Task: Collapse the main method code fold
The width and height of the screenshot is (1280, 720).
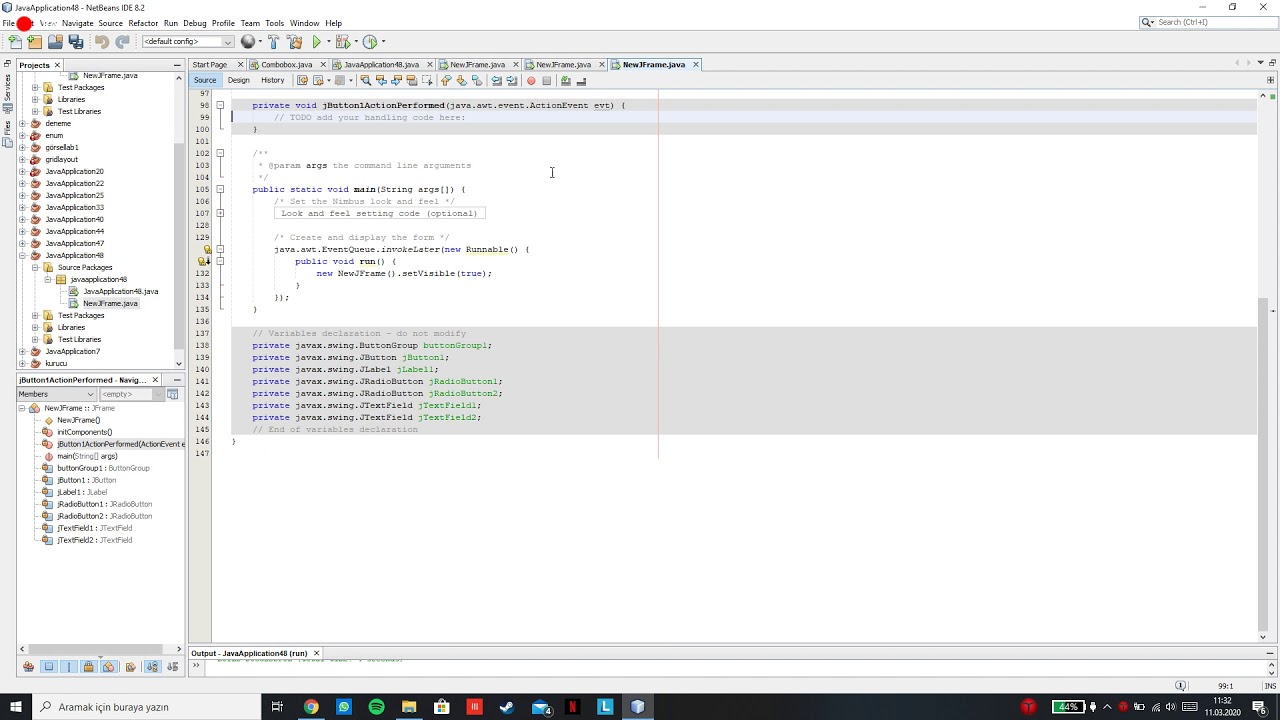Action: click(220, 189)
